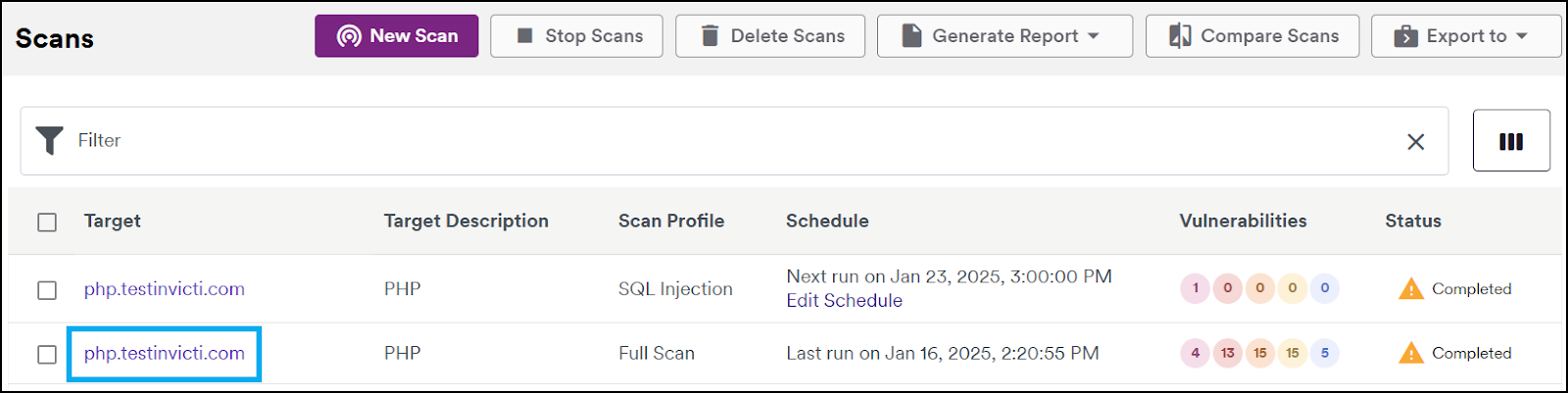Check the SQL Injection scan row checkbox

(47, 290)
